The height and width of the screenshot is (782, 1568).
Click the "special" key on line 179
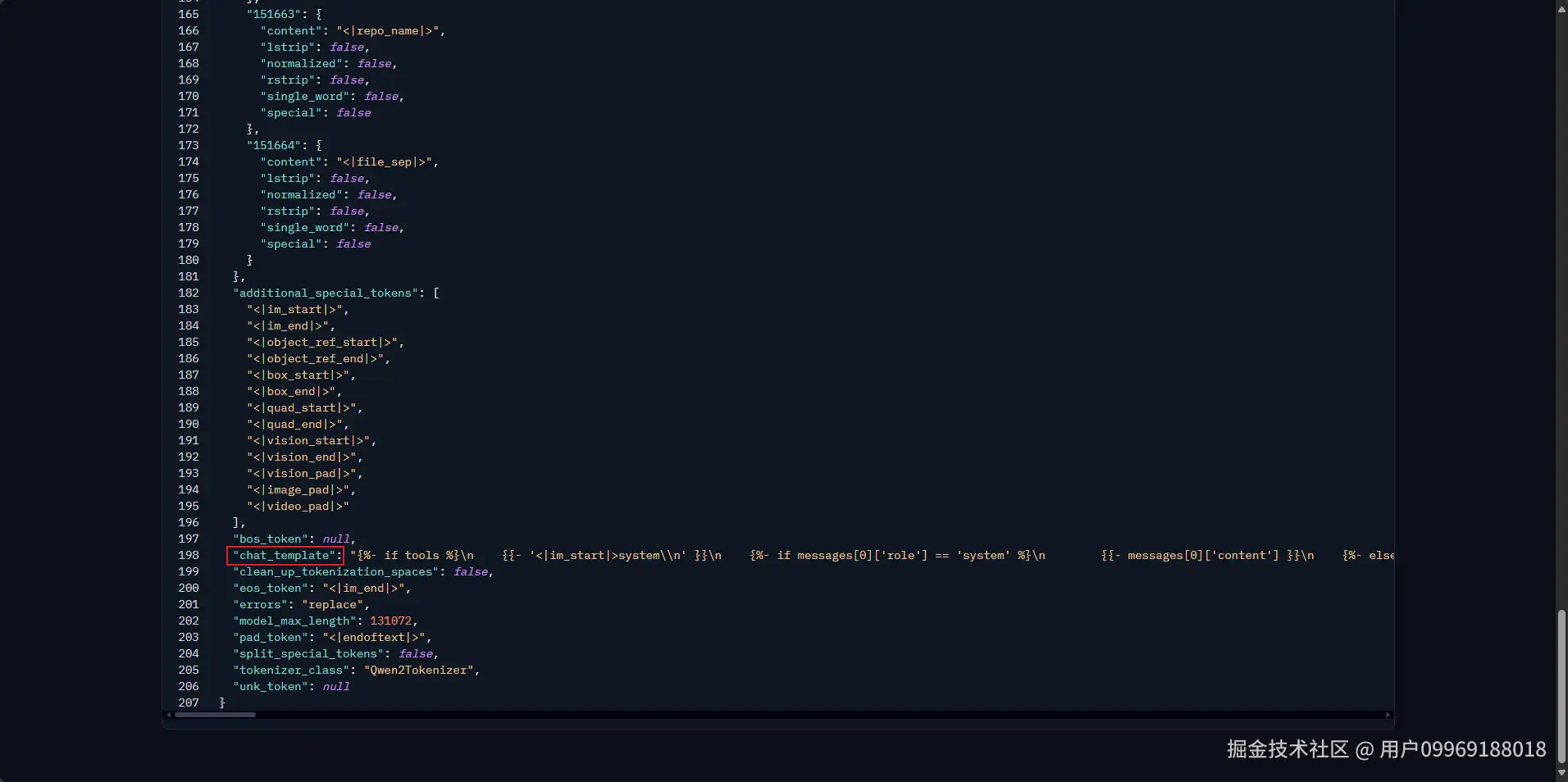coord(291,244)
